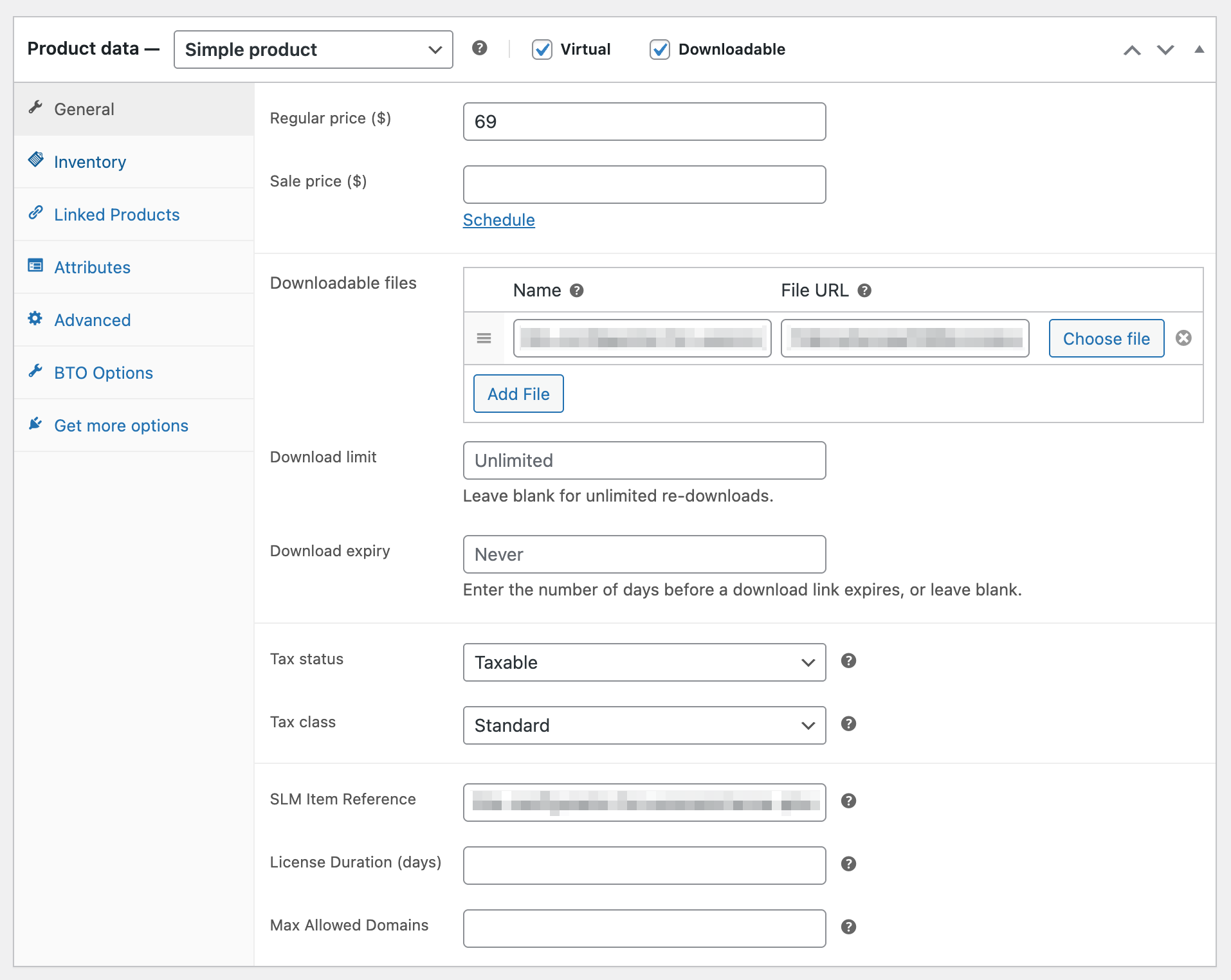Click the Tax status help icon

[x=848, y=661]
